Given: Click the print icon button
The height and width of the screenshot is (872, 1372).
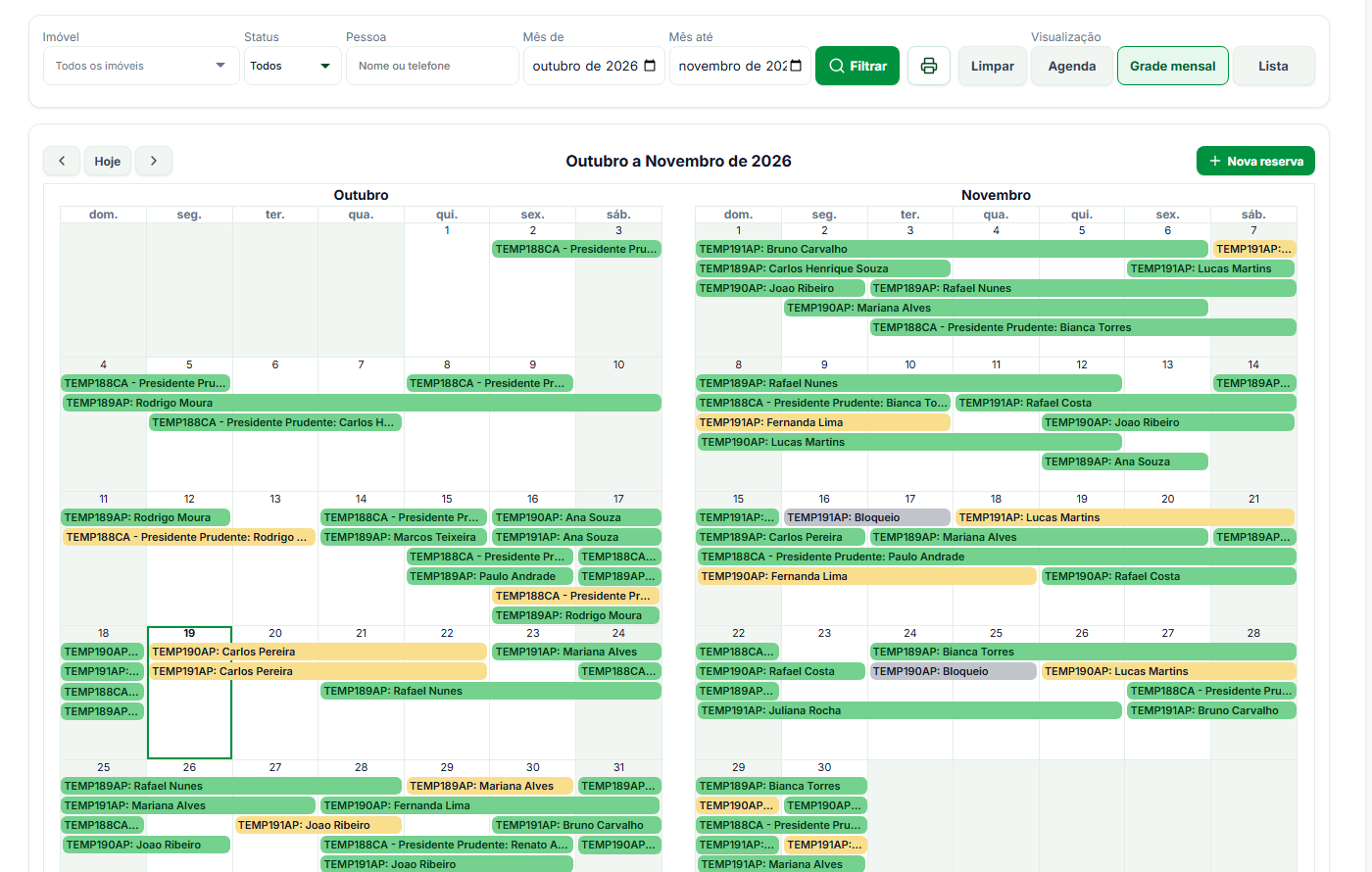Looking at the screenshot, I should click(929, 66).
